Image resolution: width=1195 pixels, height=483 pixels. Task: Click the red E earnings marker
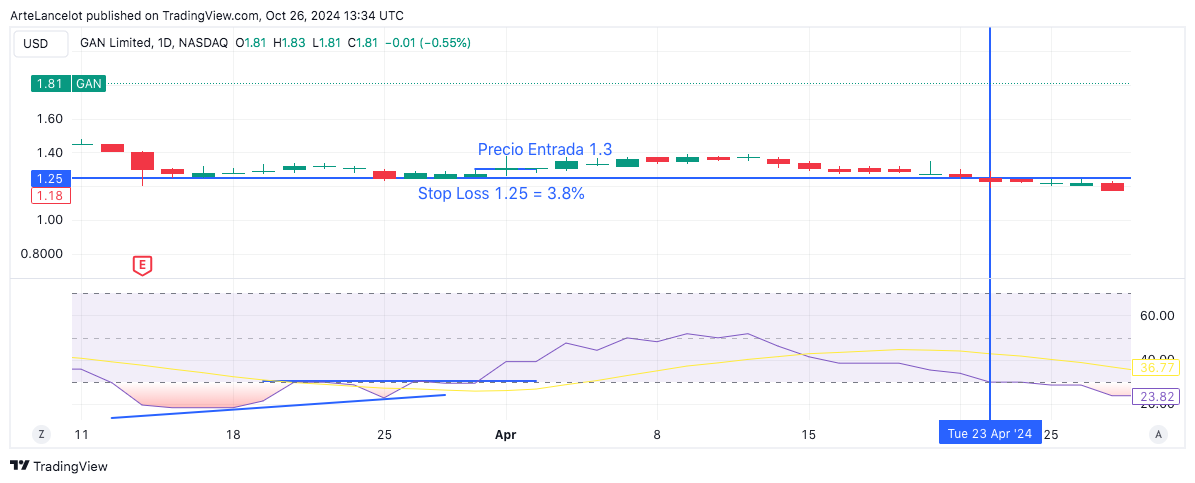(x=142, y=266)
